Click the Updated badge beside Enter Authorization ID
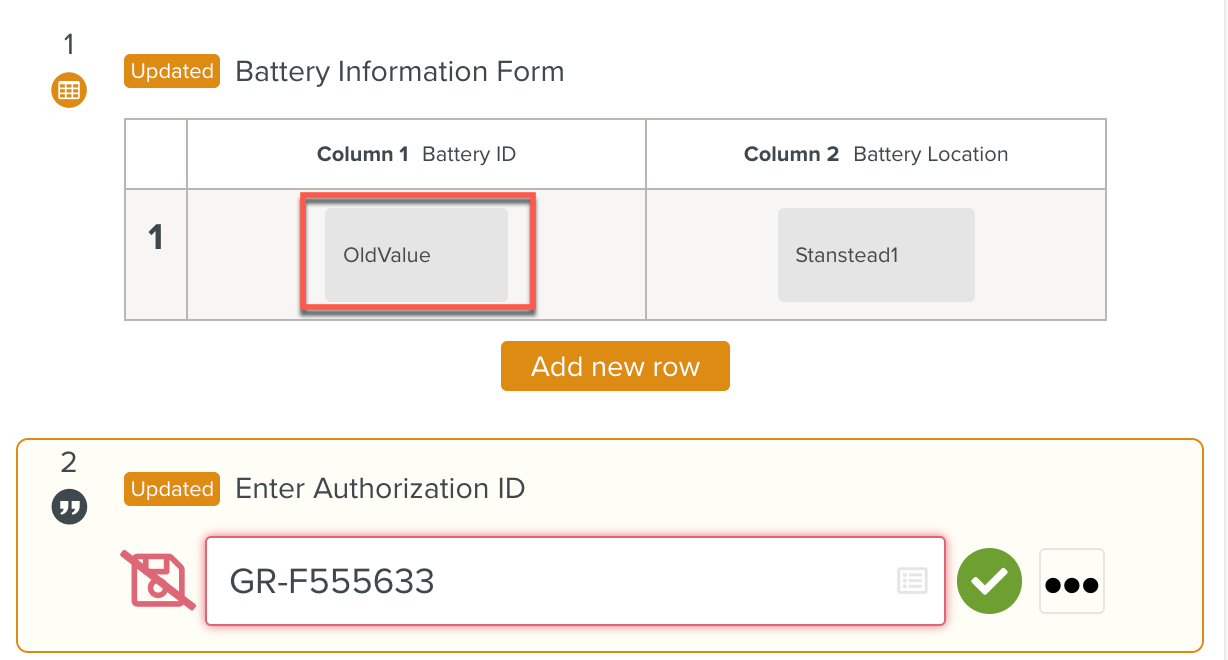This screenshot has width=1228, height=660. click(172, 489)
